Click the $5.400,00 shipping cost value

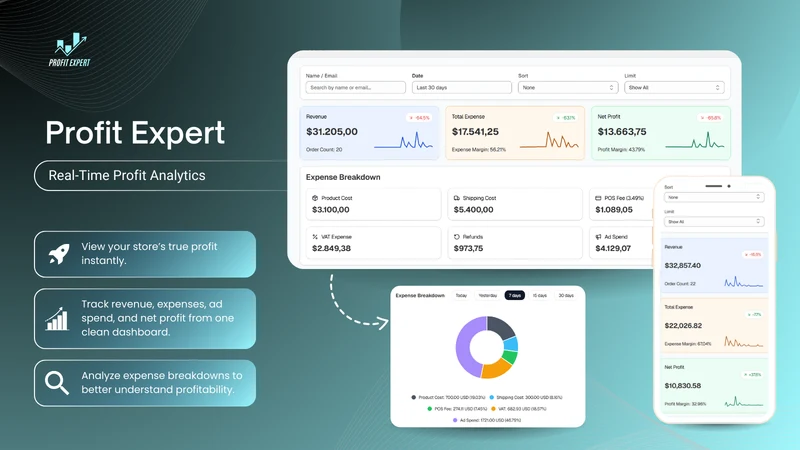tap(473, 210)
